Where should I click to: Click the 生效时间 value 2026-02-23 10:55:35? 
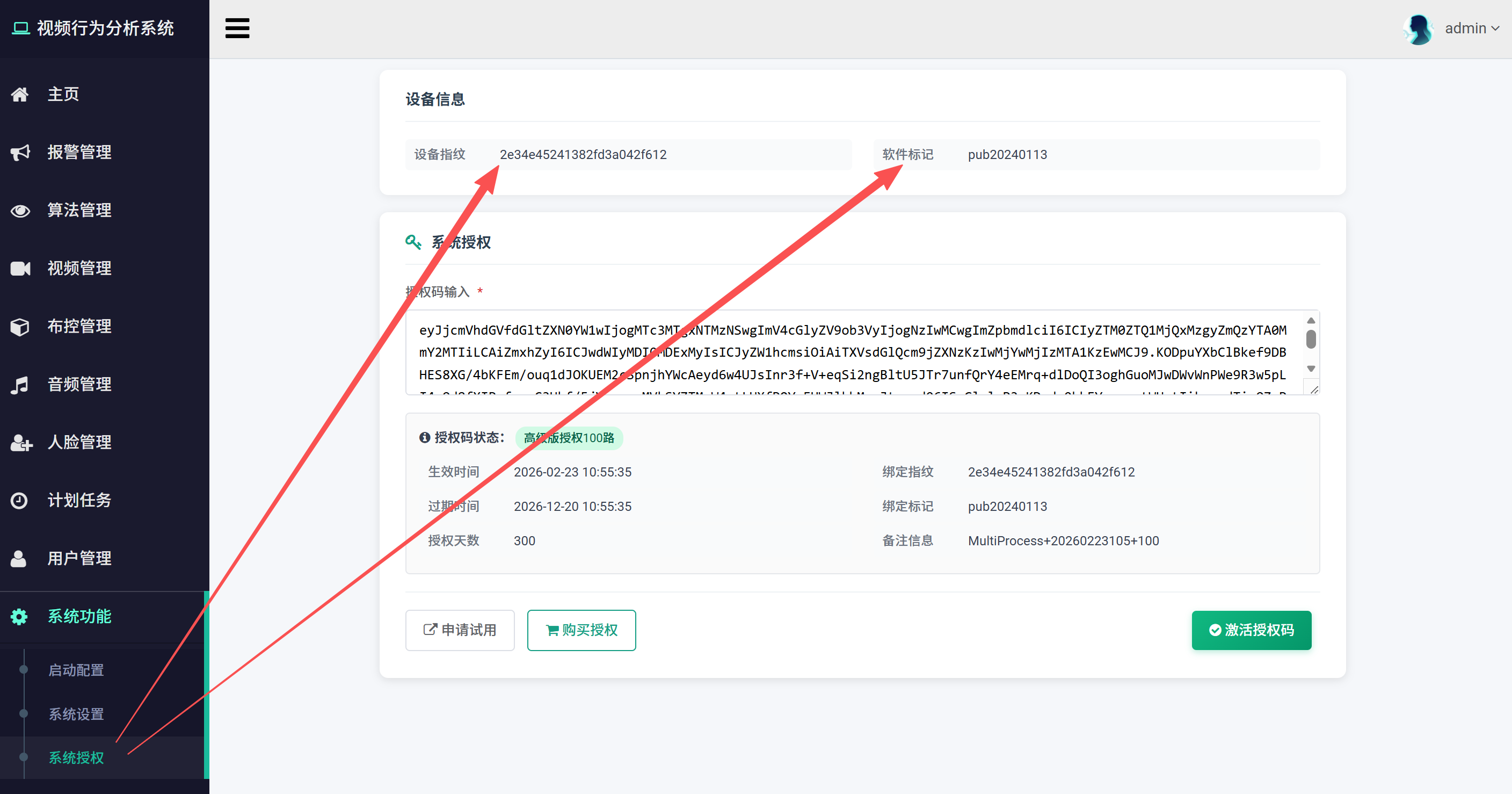click(x=572, y=472)
